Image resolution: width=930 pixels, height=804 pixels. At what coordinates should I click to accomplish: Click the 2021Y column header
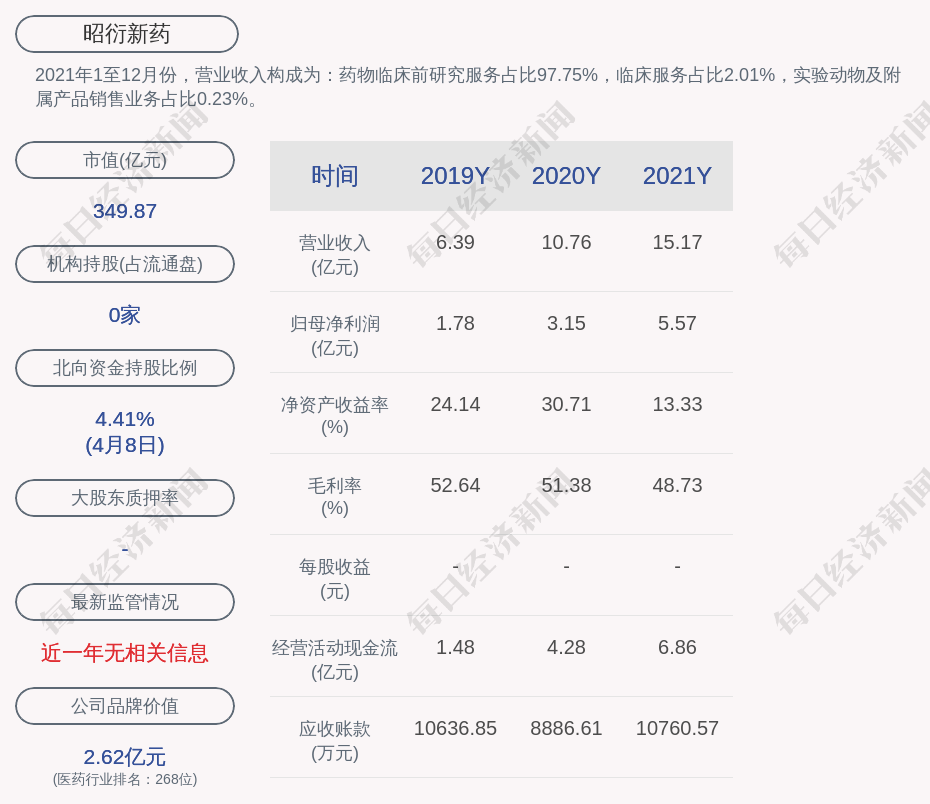677,176
